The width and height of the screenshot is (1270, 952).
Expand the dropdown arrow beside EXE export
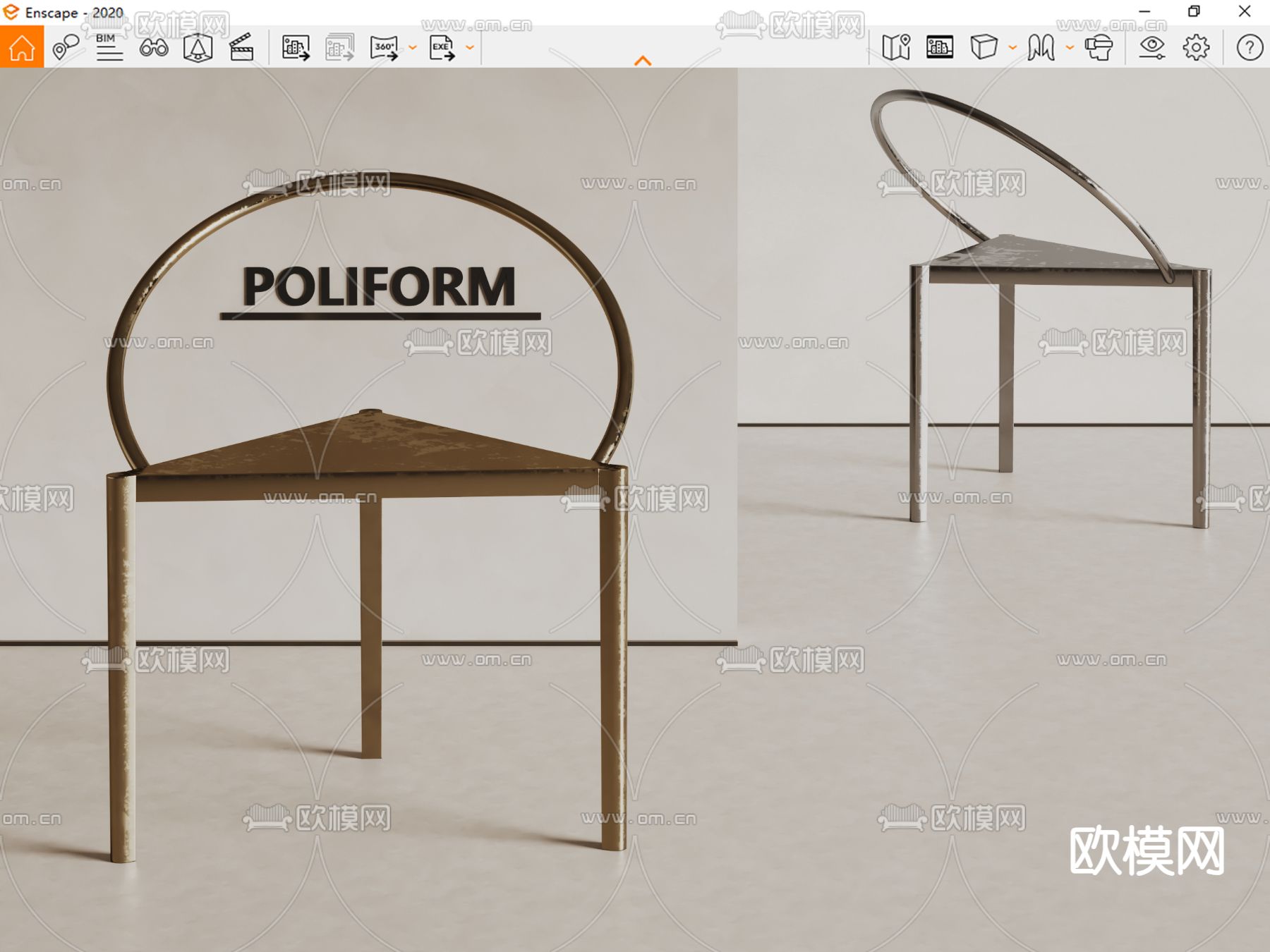[x=470, y=48]
